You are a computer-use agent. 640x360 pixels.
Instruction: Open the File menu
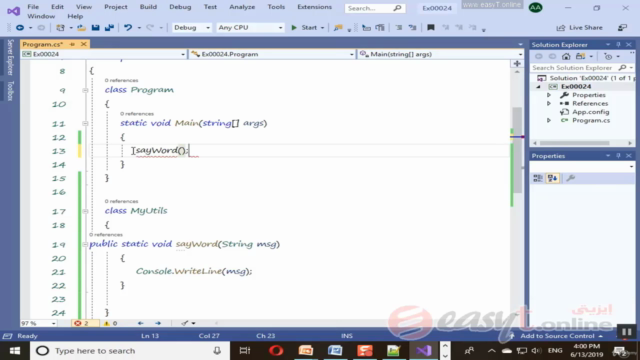pos(33,7)
